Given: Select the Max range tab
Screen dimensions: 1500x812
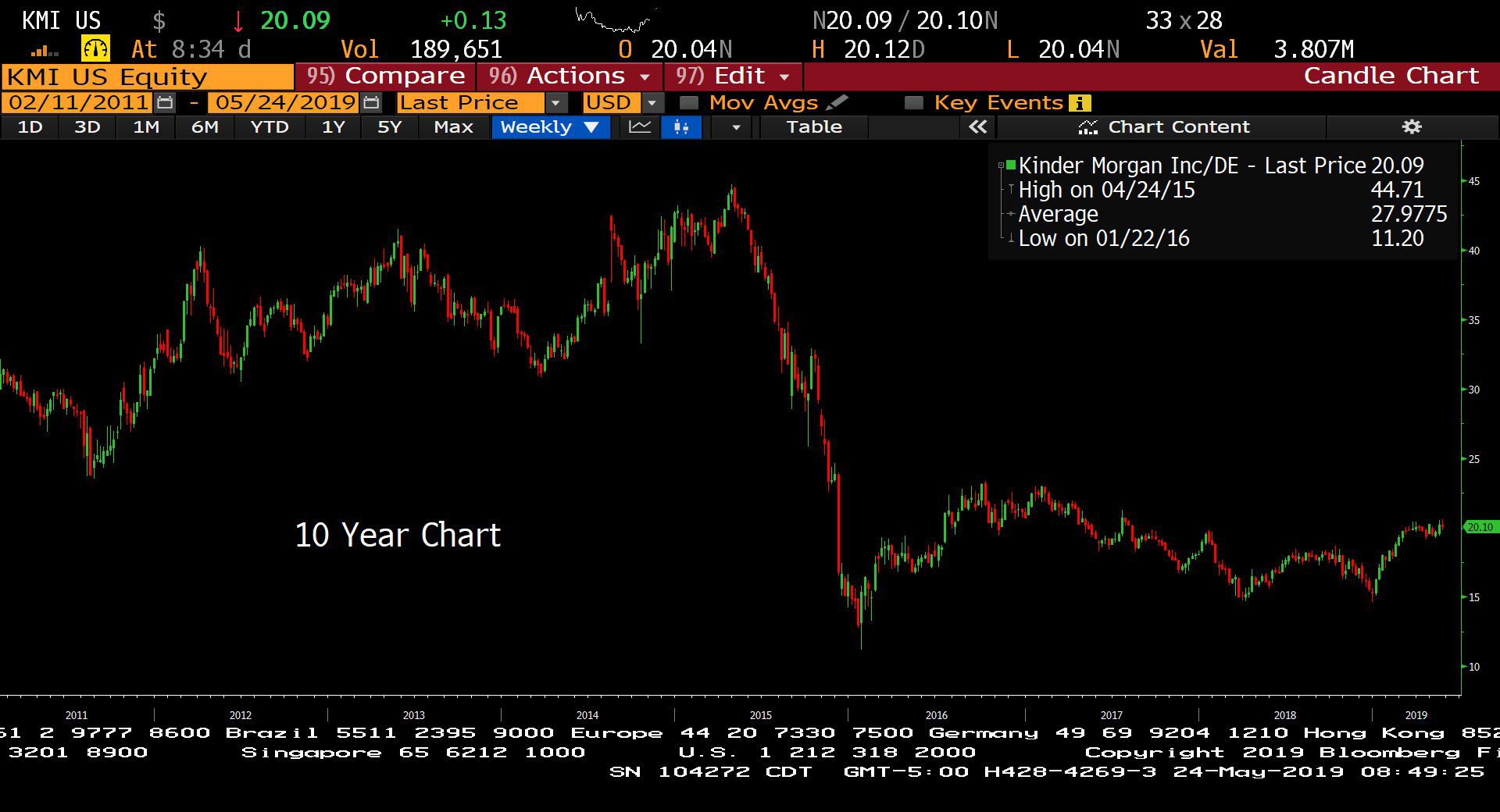Looking at the screenshot, I should 453,127.
